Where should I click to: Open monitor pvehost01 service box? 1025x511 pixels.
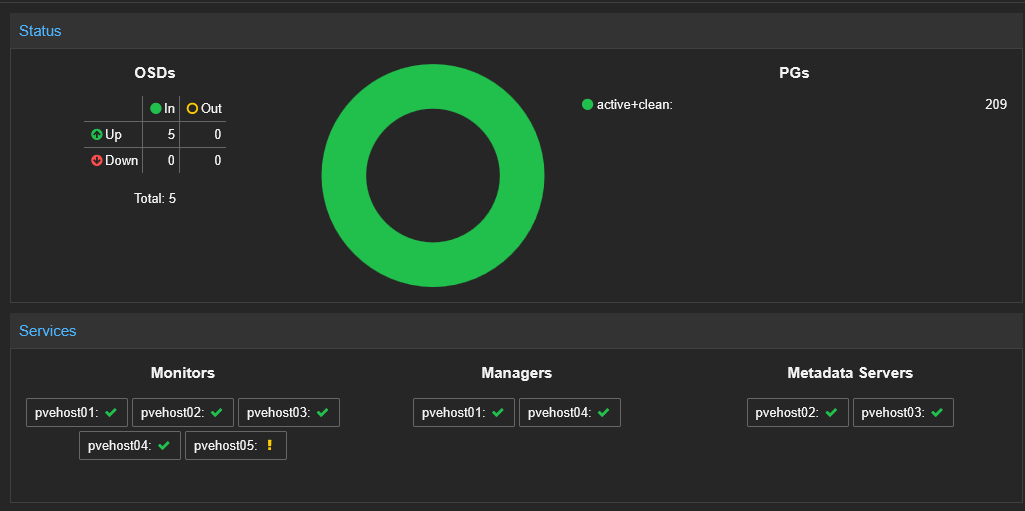pyautogui.click(x=77, y=412)
